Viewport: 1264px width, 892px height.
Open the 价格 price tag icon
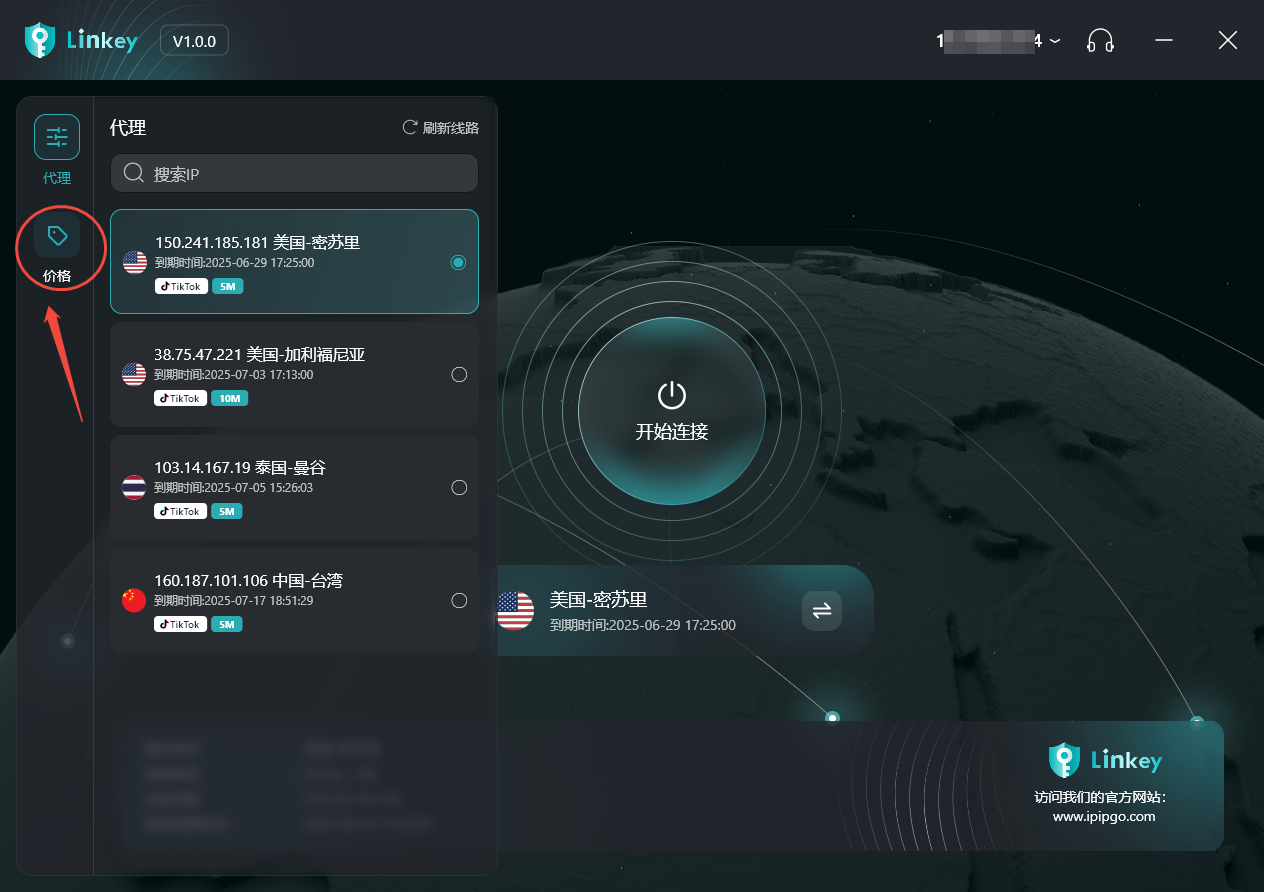tap(57, 237)
